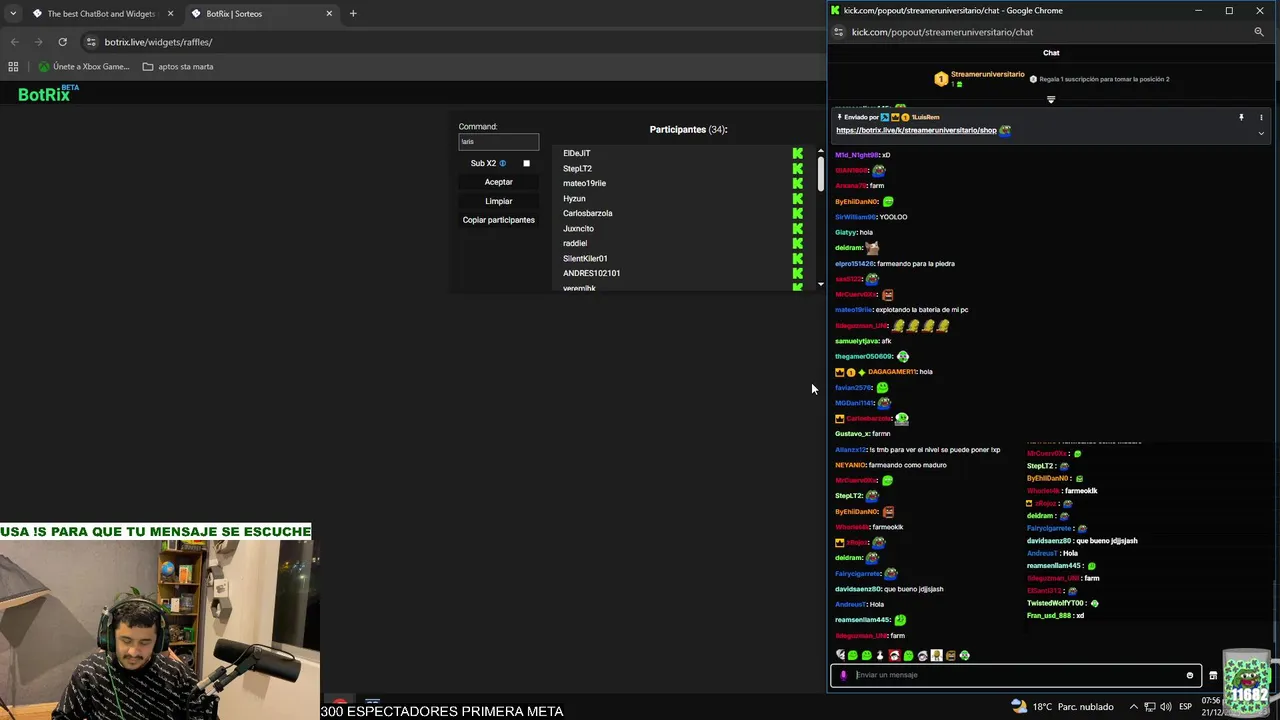
Task: Expand the leaderboard arrow under Streameruniversitario
Action: 1051,99
